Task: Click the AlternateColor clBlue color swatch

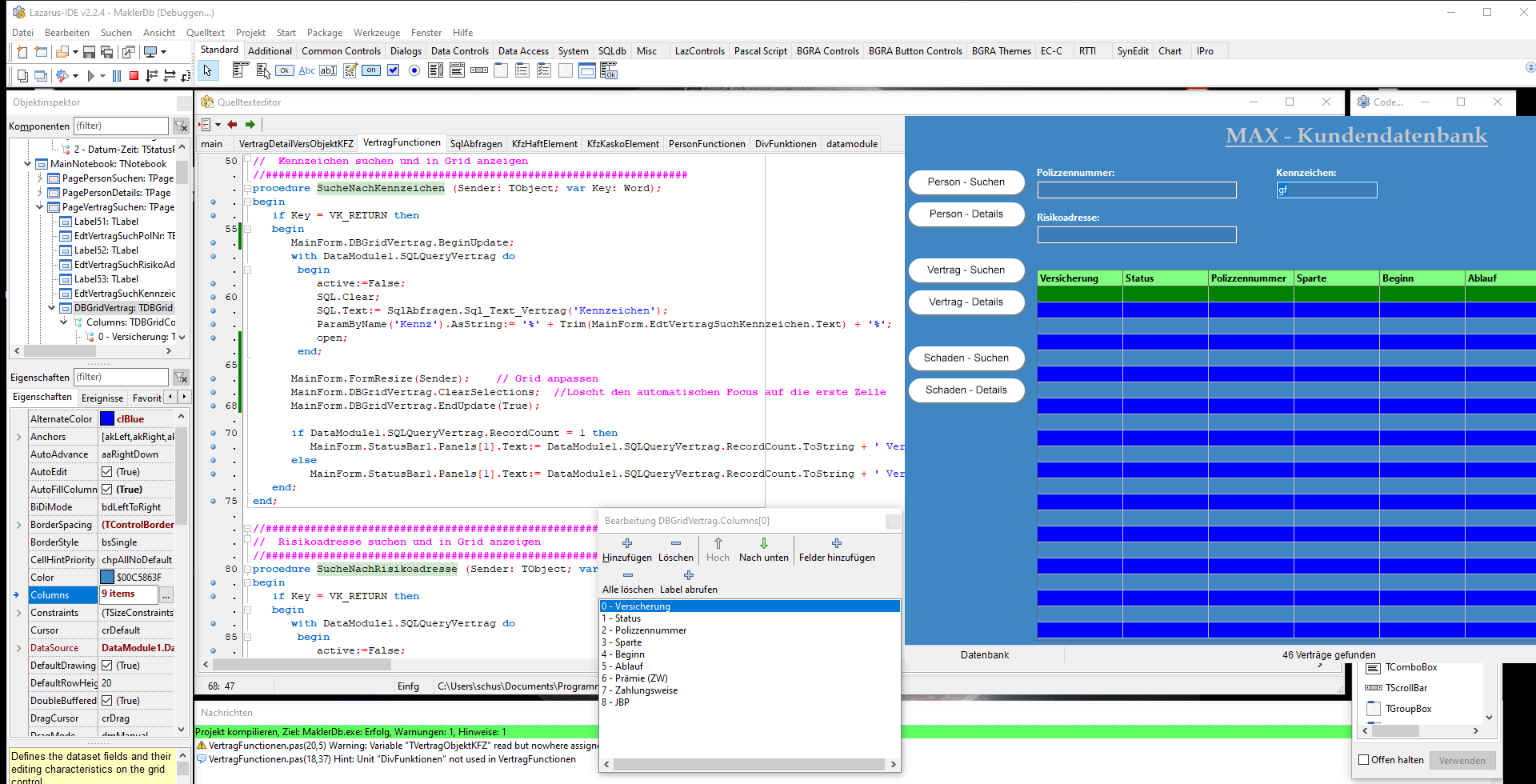Action: [x=107, y=419]
